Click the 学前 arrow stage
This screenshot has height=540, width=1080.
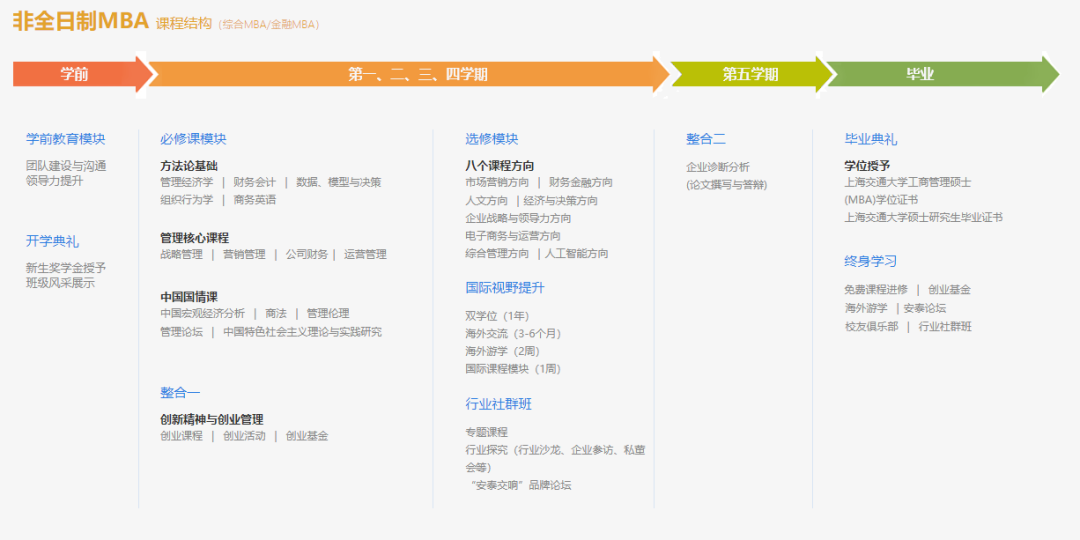[75, 74]
